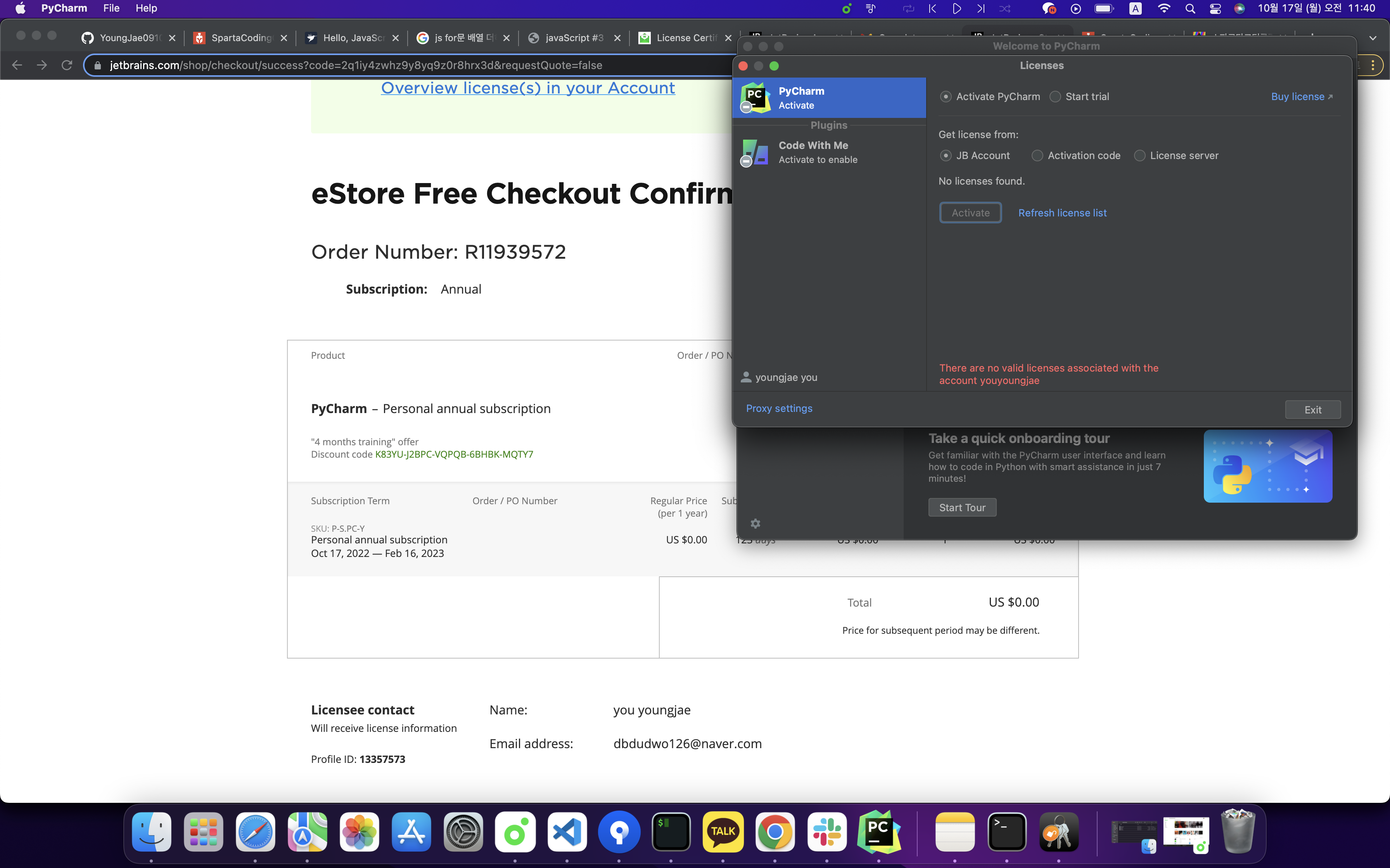Viewport: 1390px width, 868px height.
Task: Open Proxy settings in Licenses dialog
Action: [x=779, y=408]
